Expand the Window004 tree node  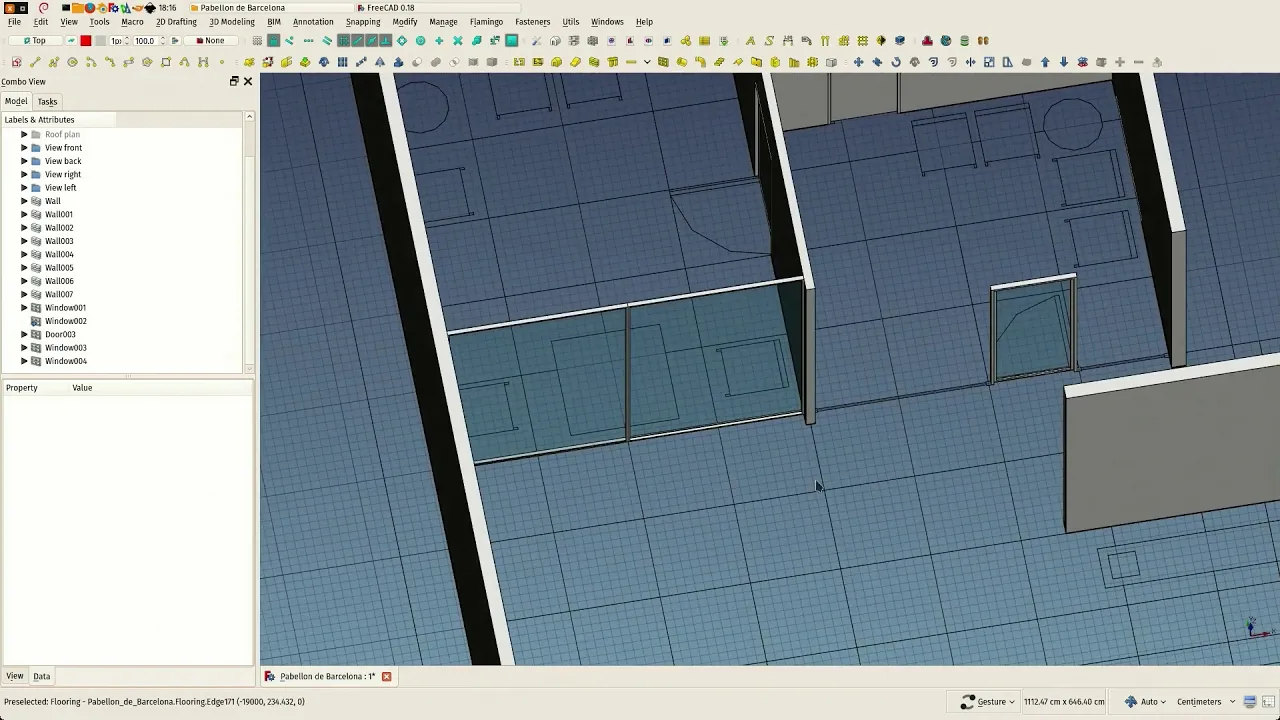tap(24, 361)
